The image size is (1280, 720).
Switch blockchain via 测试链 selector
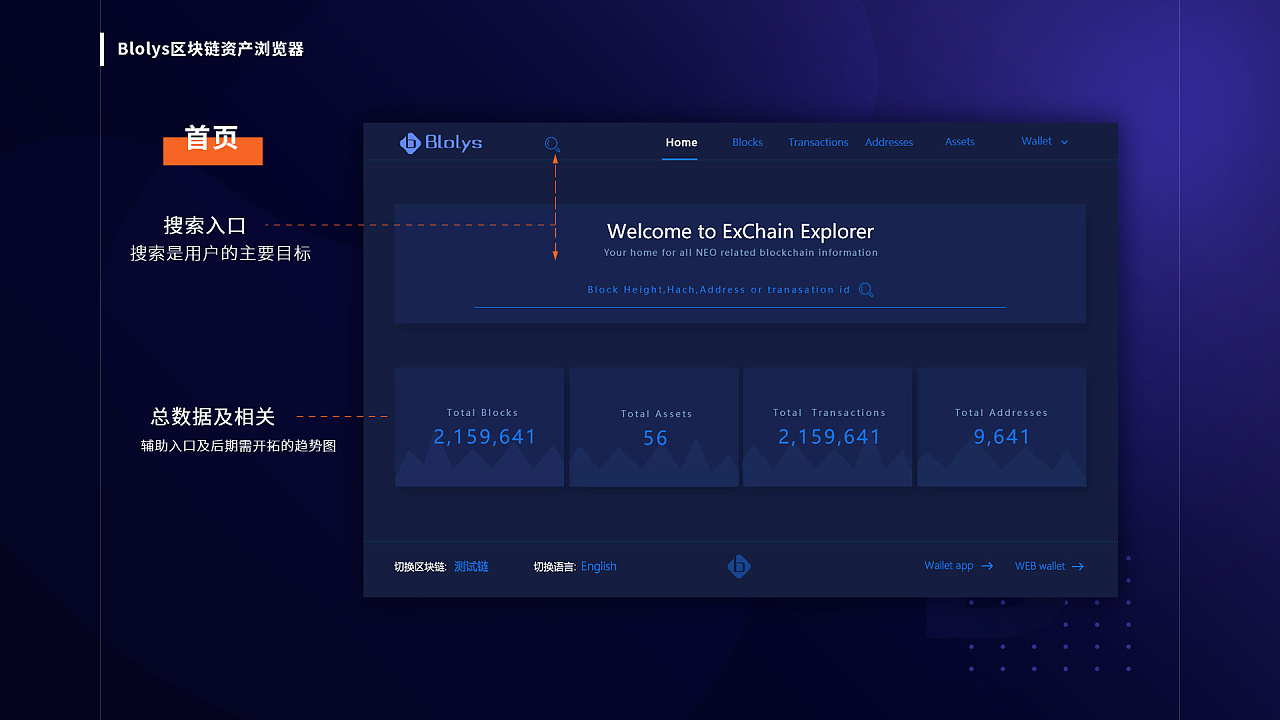click(x=471, y=567)
